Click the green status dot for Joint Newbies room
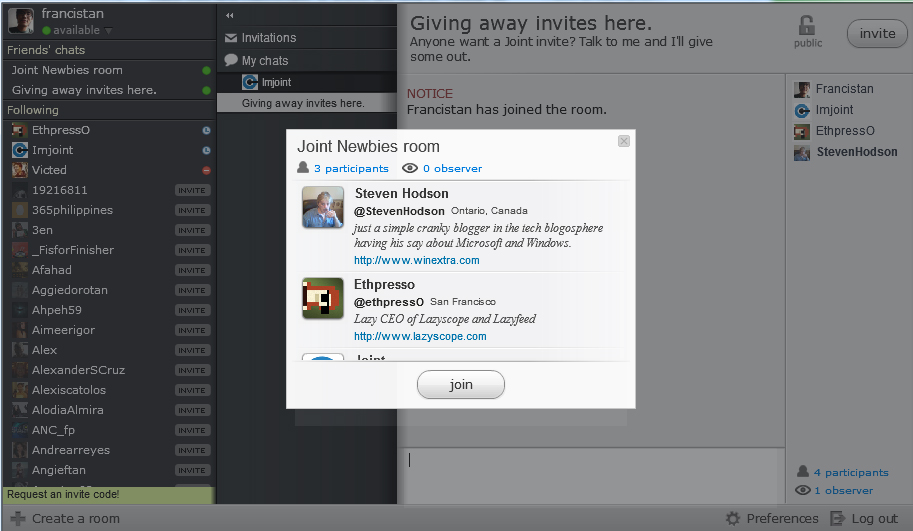913x531 pixels. pyautogui.click(x=206, y=70)
